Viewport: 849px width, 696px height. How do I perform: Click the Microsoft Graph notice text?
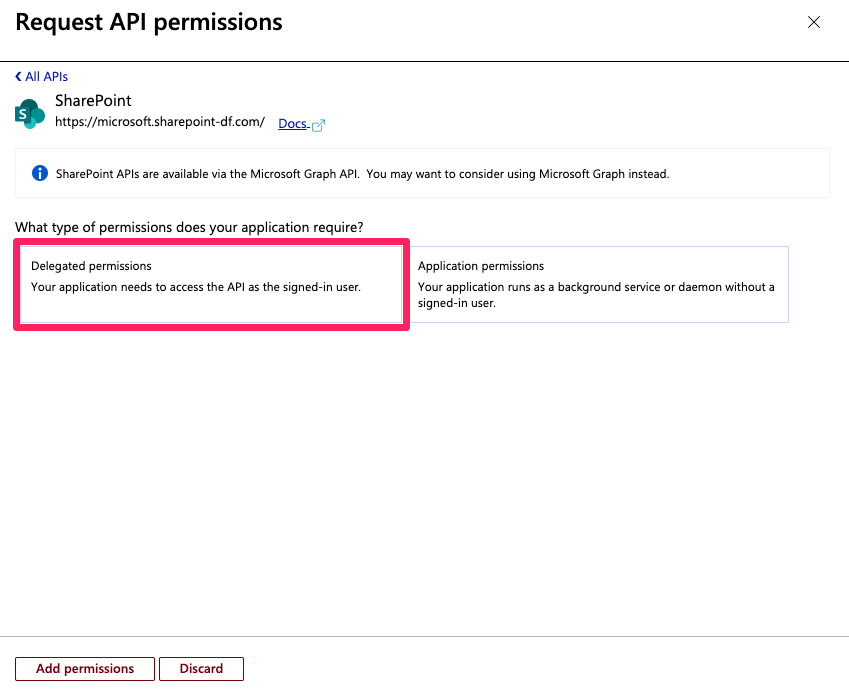362,174
